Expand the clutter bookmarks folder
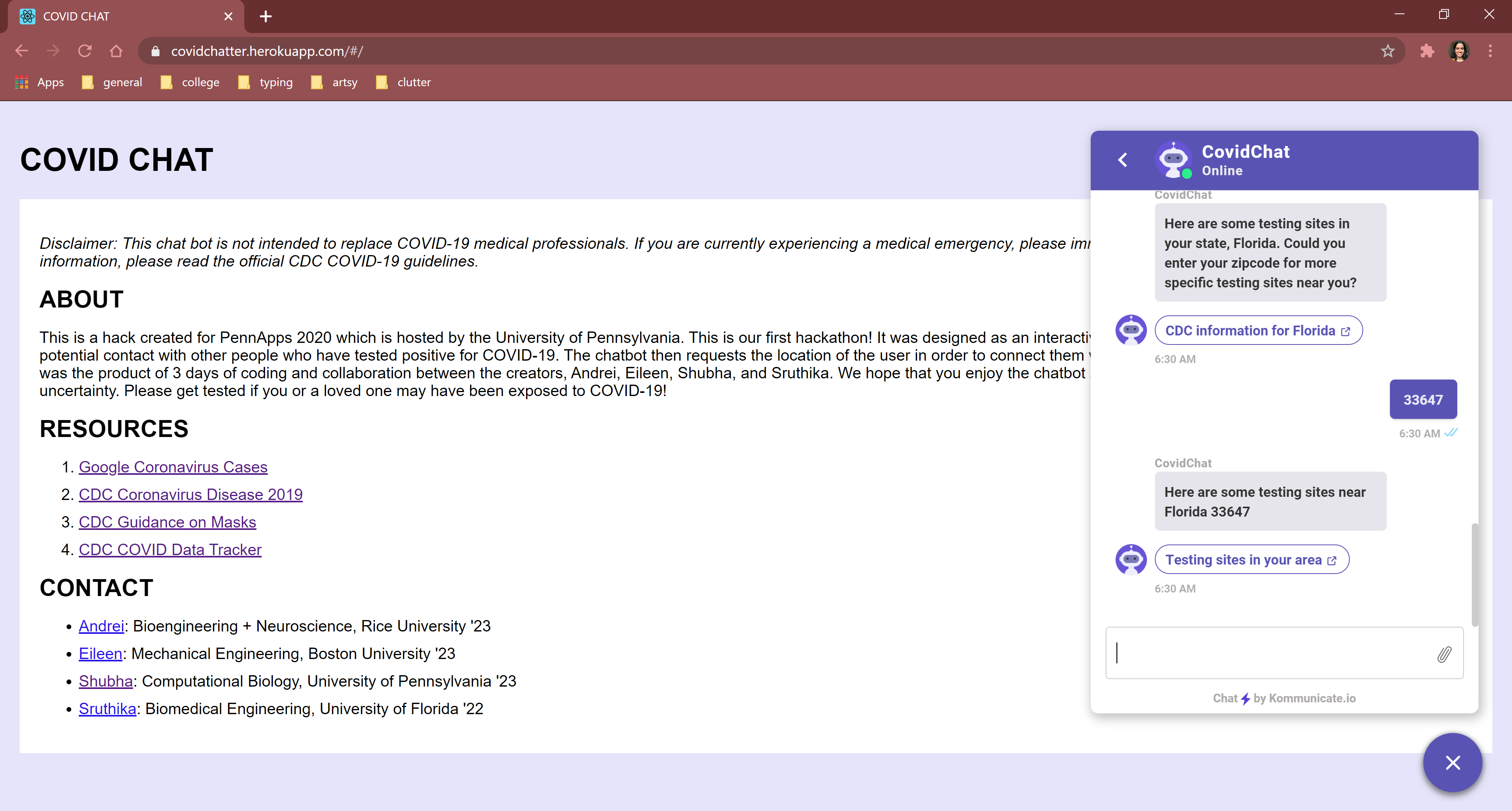The height and width of the screenshot is (811, 1512). (x=403, y=82)
